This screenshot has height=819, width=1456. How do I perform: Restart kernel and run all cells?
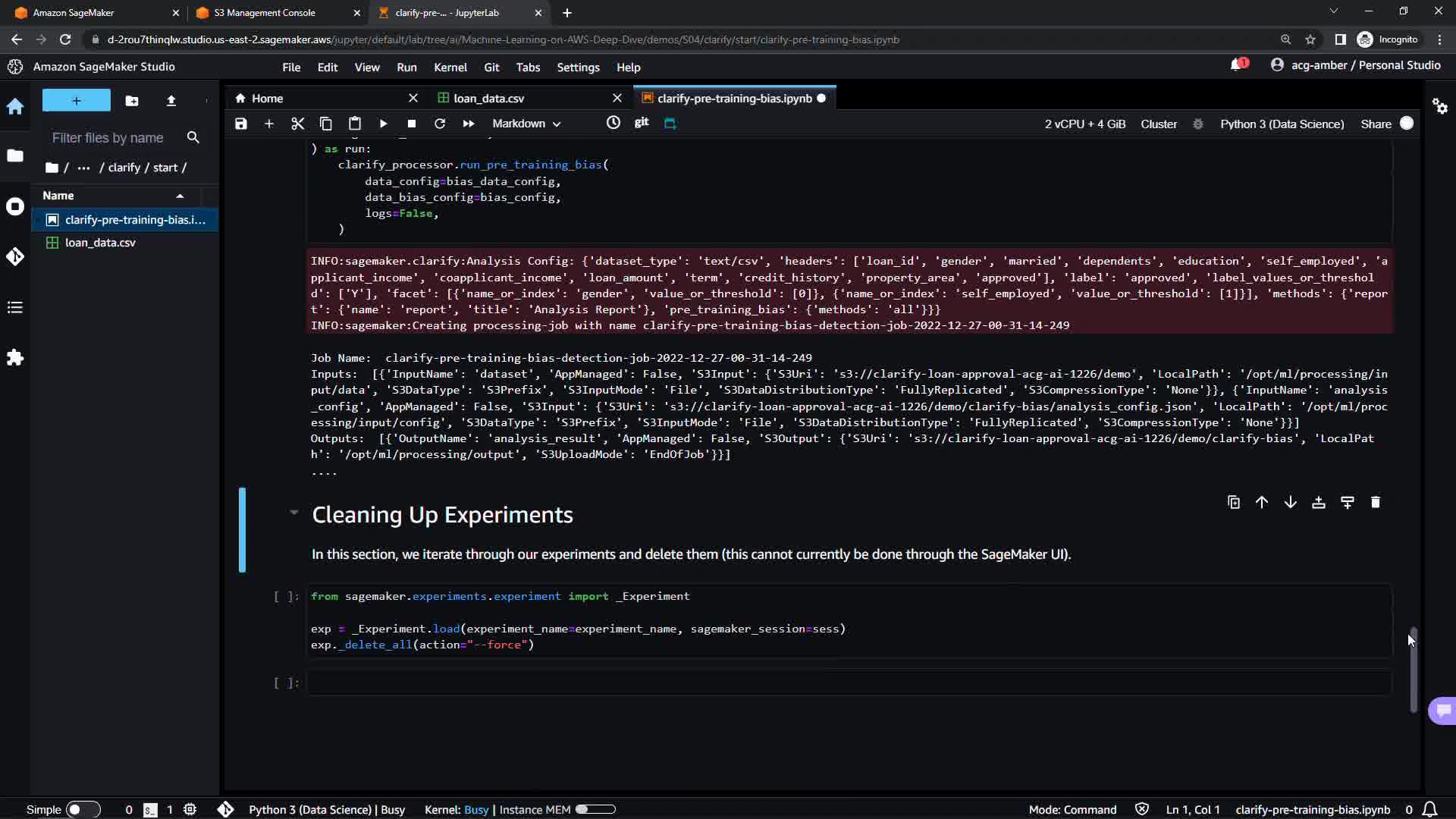point(469,124)
